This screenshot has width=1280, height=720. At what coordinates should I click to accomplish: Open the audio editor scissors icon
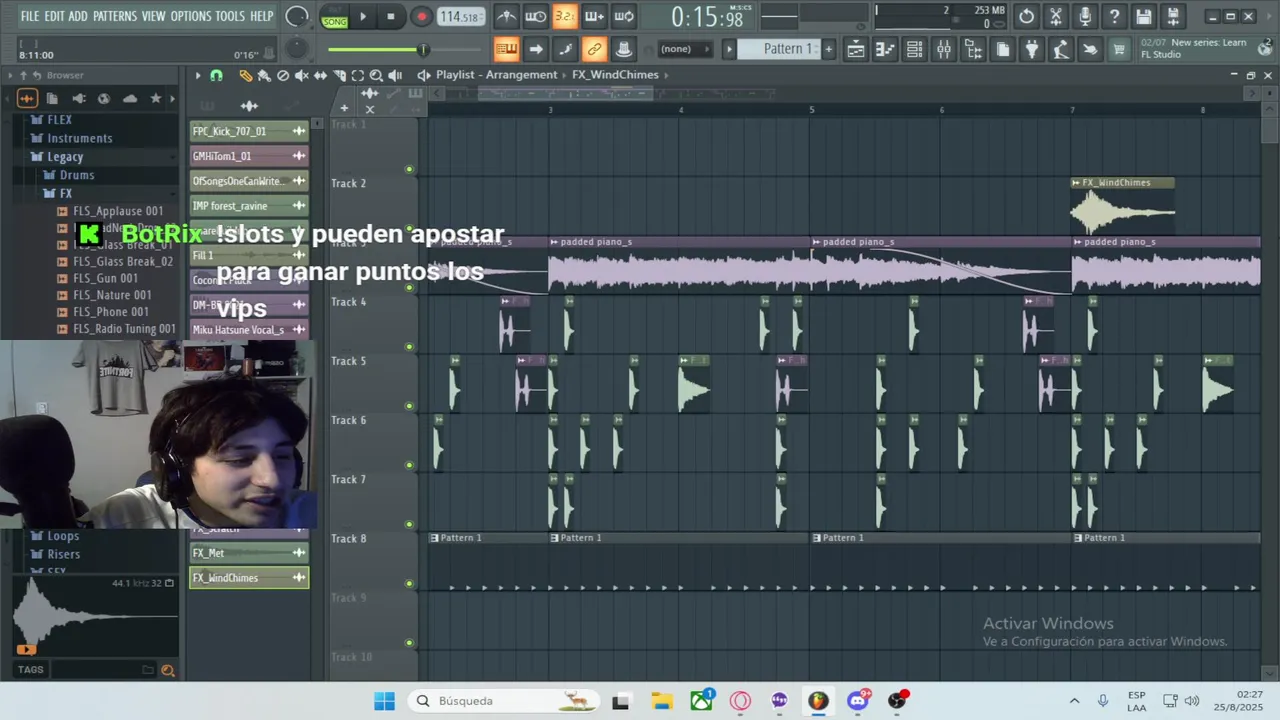click(x=1056, y=16)
